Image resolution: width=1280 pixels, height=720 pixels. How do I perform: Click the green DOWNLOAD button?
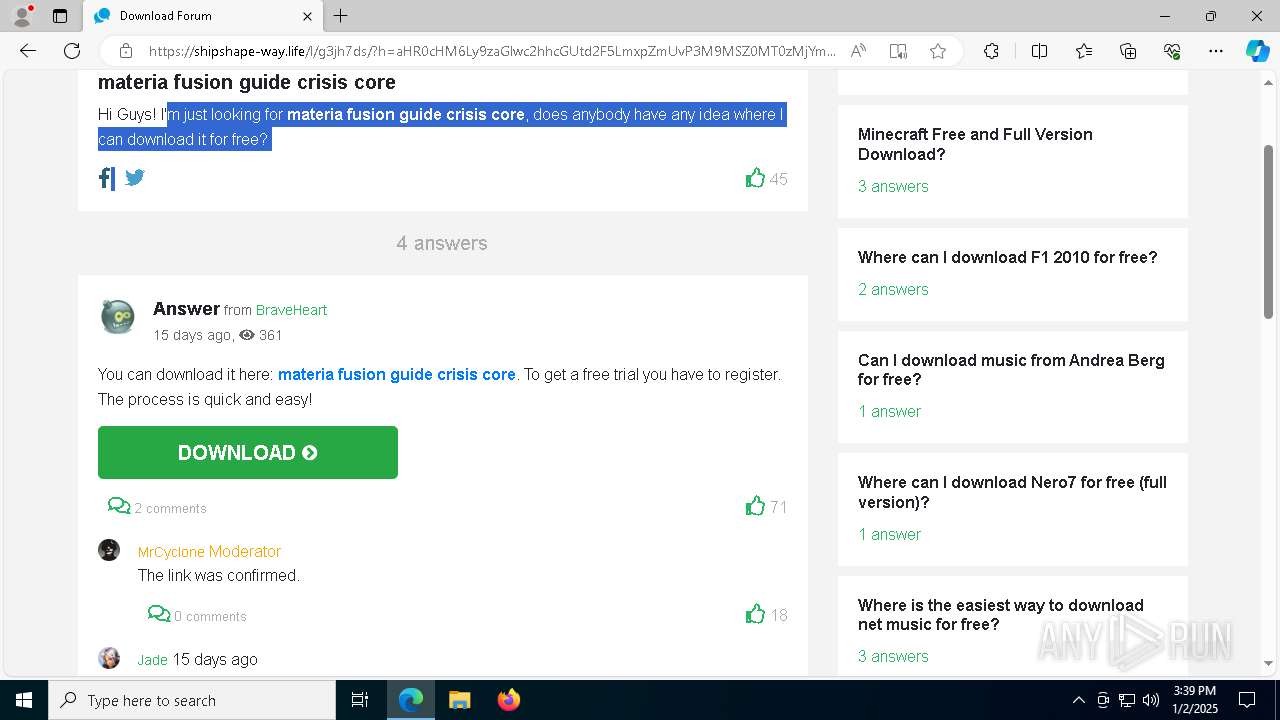click(x=248, y=452)
